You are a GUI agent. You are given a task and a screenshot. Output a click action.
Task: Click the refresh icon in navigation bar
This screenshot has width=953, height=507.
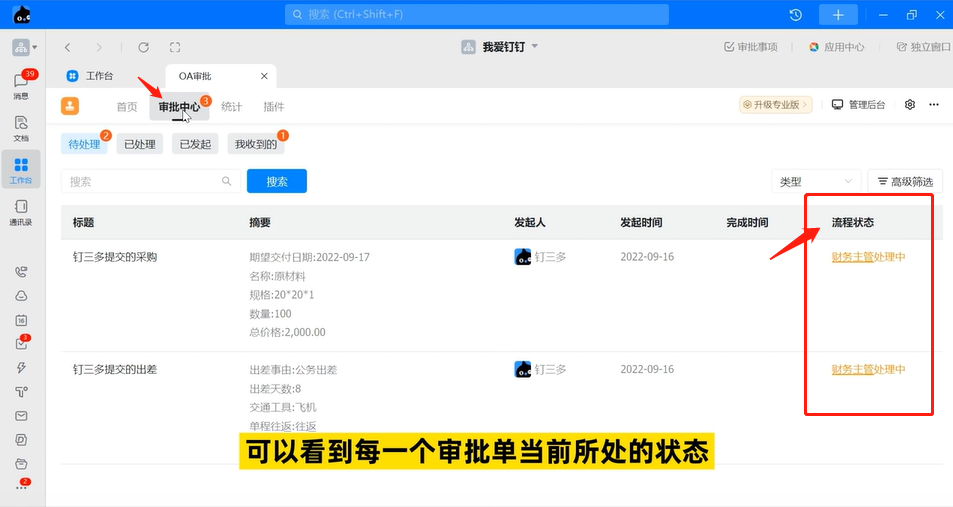[x=143, y=47]
